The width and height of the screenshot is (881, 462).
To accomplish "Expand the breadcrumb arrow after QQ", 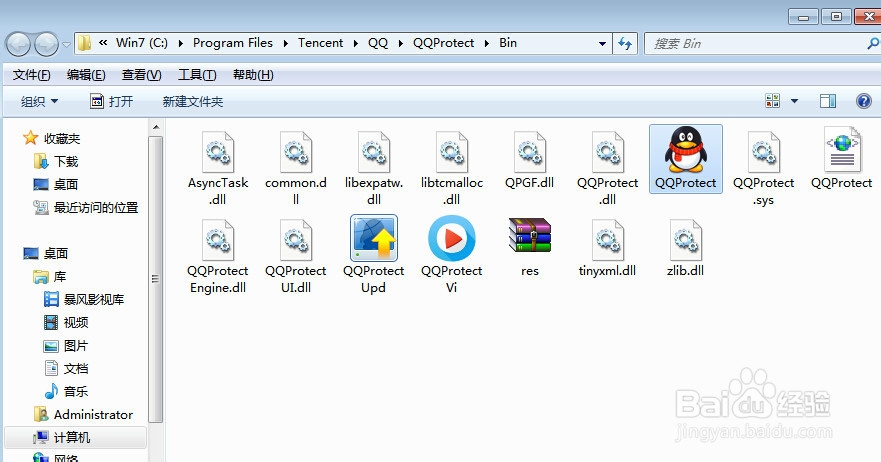I will point(401,43).
